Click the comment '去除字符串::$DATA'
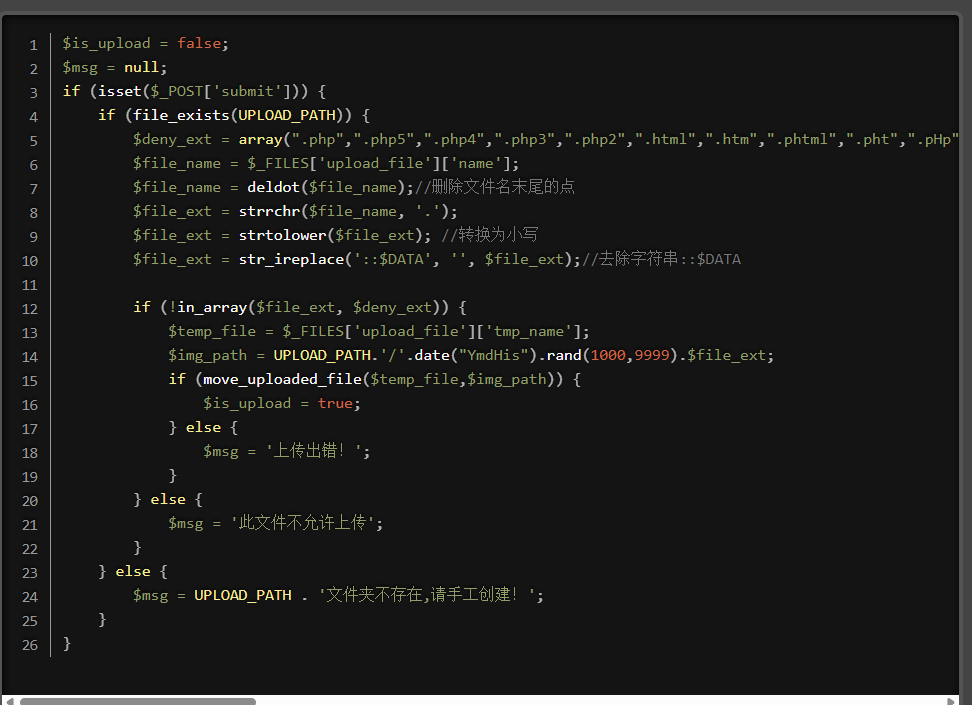 click(x=661, y=259)
